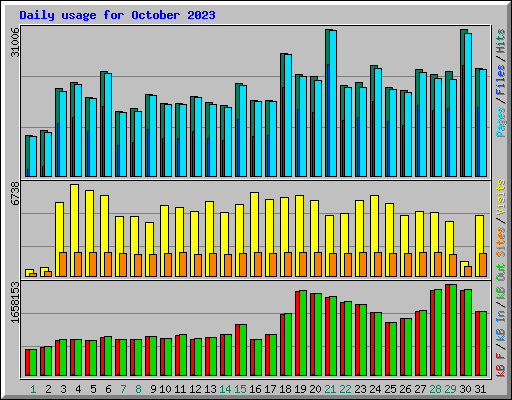The height and width of the screenshot is (400, 512).
Task: Select day 24 on the x-axis
Action: [x=375, y=389]
